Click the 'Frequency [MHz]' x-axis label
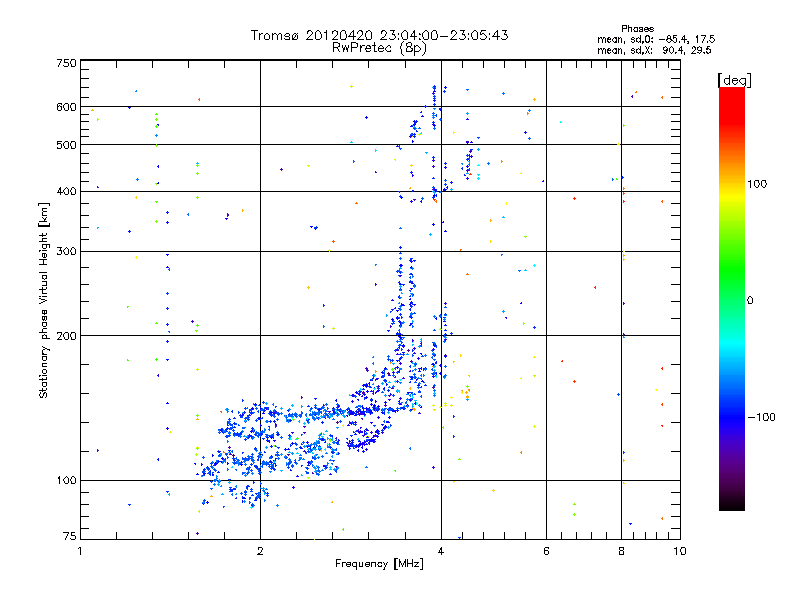800x600 pixels. click(379, 564)
